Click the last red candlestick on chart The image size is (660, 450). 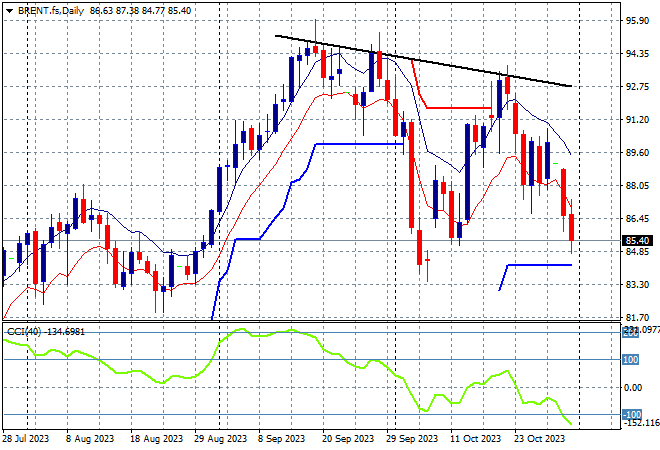point(572,227)
